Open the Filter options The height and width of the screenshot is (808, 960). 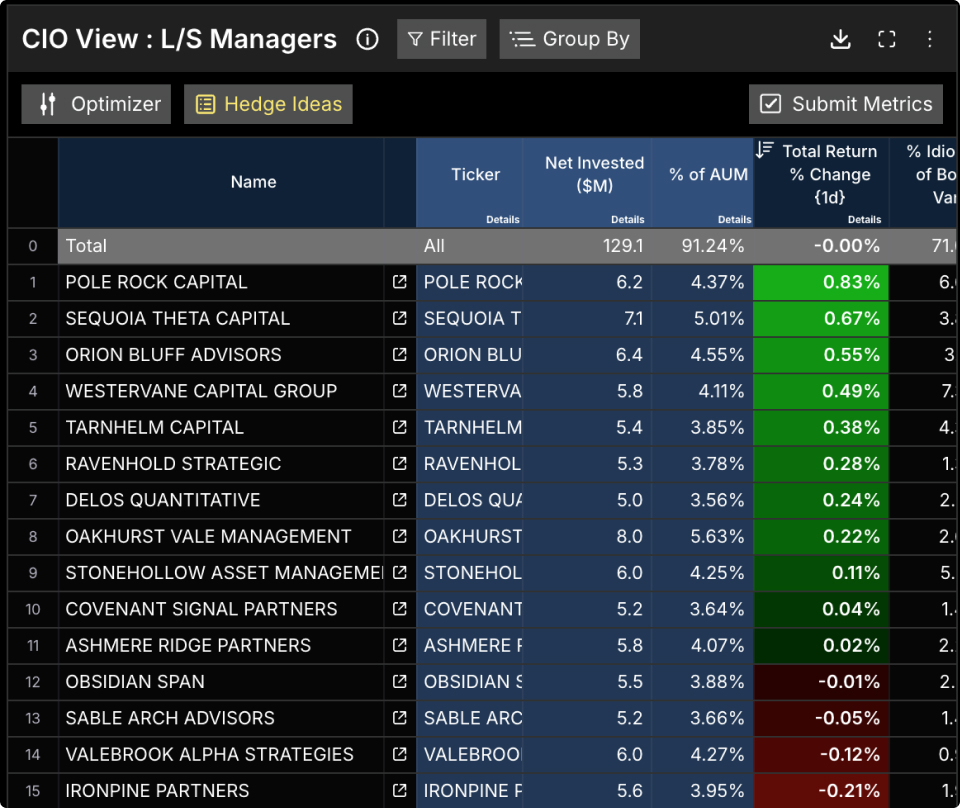click(x=441, y=39)
